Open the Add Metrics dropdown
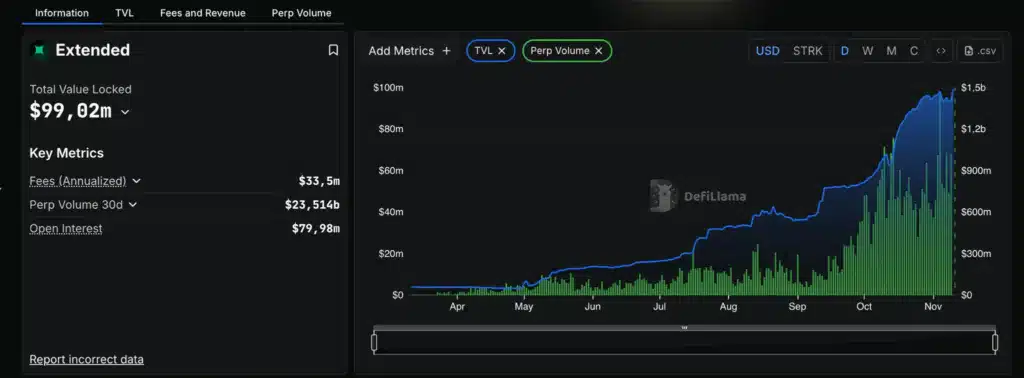The width and height of the screenshot is (1024, 378). point(409,51)
